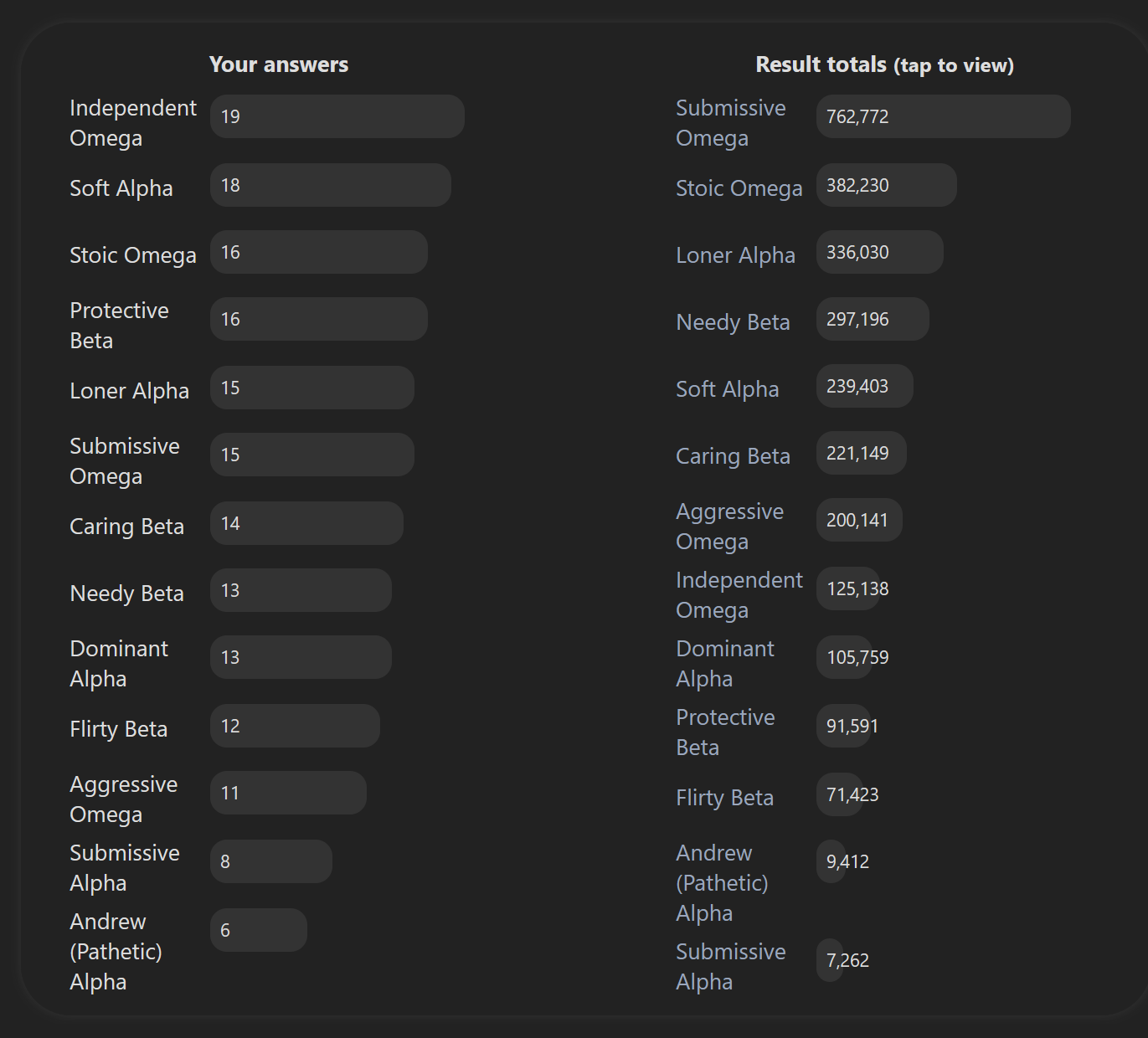Select Needy Beta's score bar of 13
Image resolution: width=1148 pixels, height=1038 pixels.
pyautogui.click(x=301, y=590)
